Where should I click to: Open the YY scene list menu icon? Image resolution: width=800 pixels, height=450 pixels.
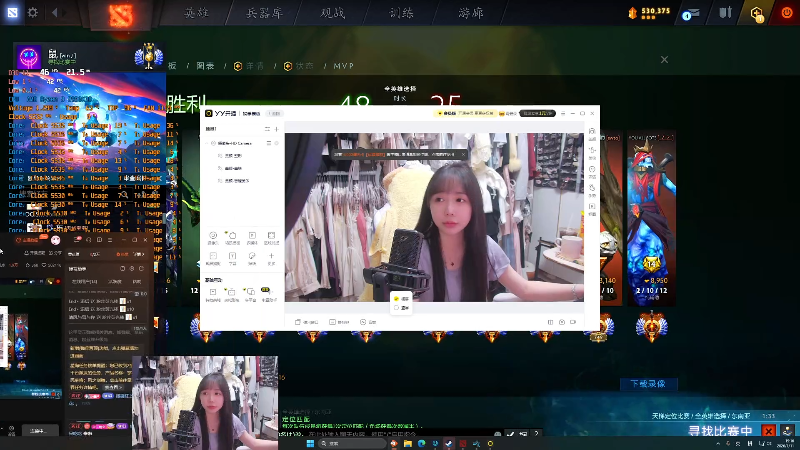click(x=267, y=129)
